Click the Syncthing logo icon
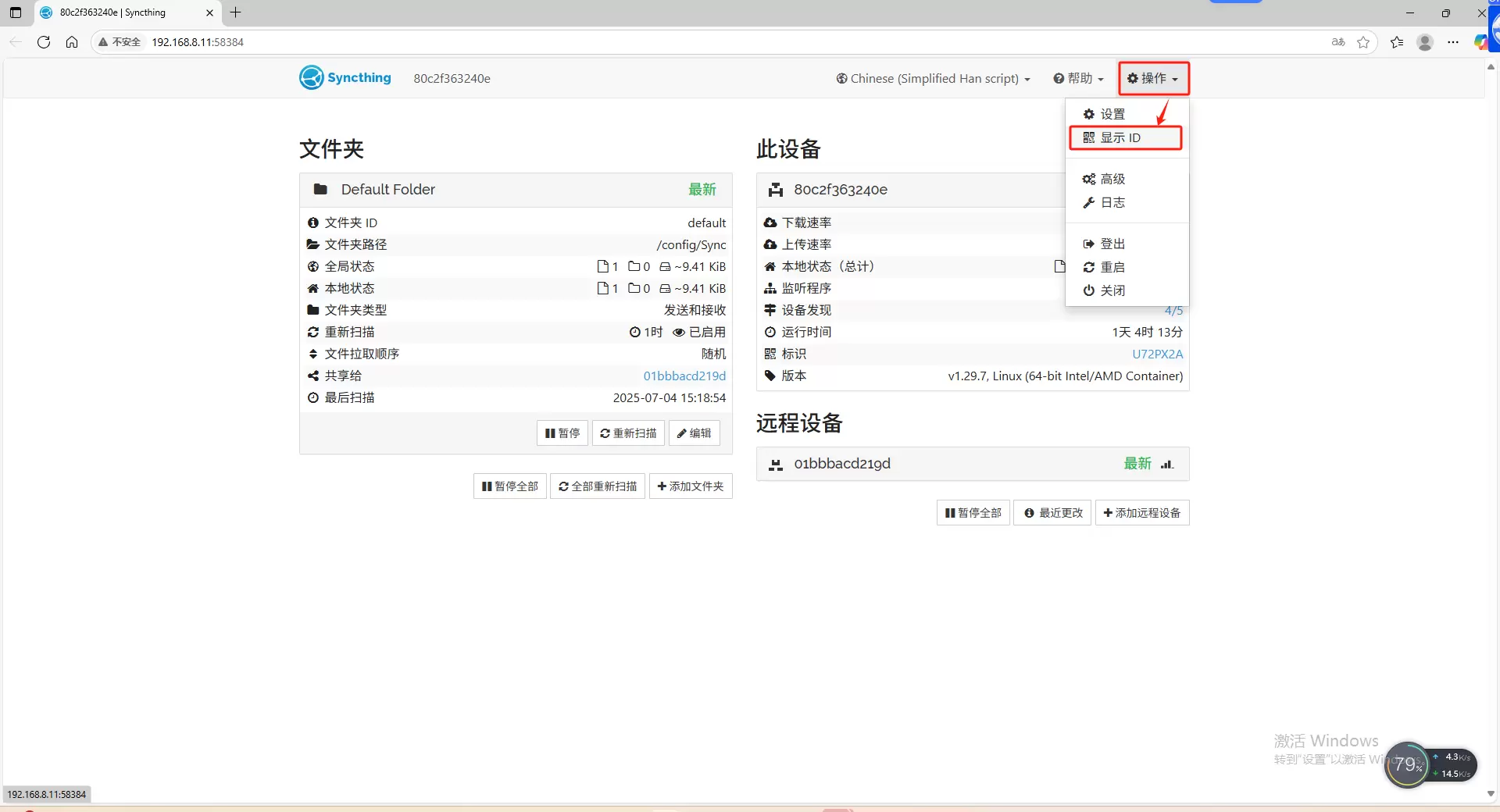 pos(311,78)
